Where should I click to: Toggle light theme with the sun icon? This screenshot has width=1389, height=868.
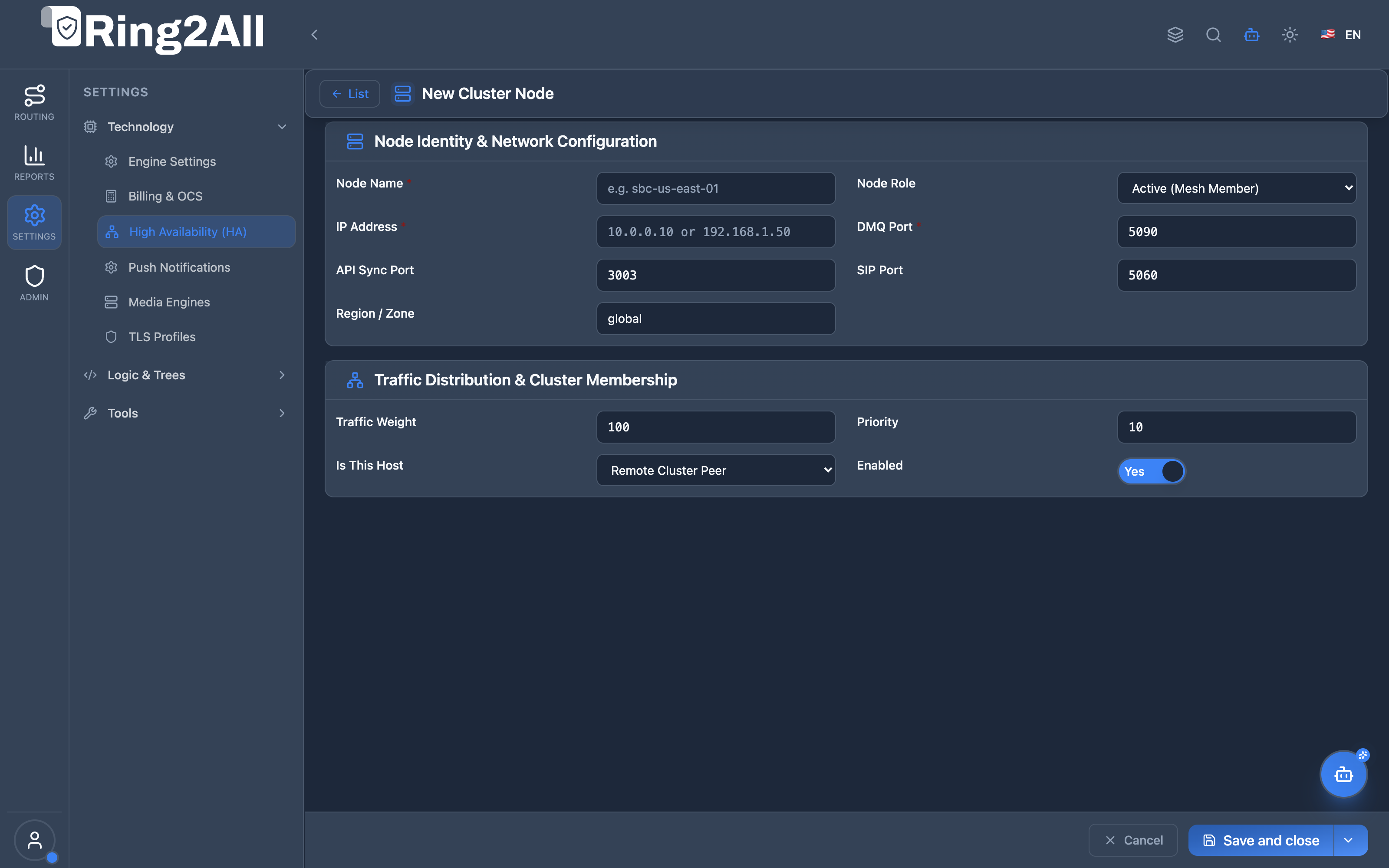[1290, 35]
